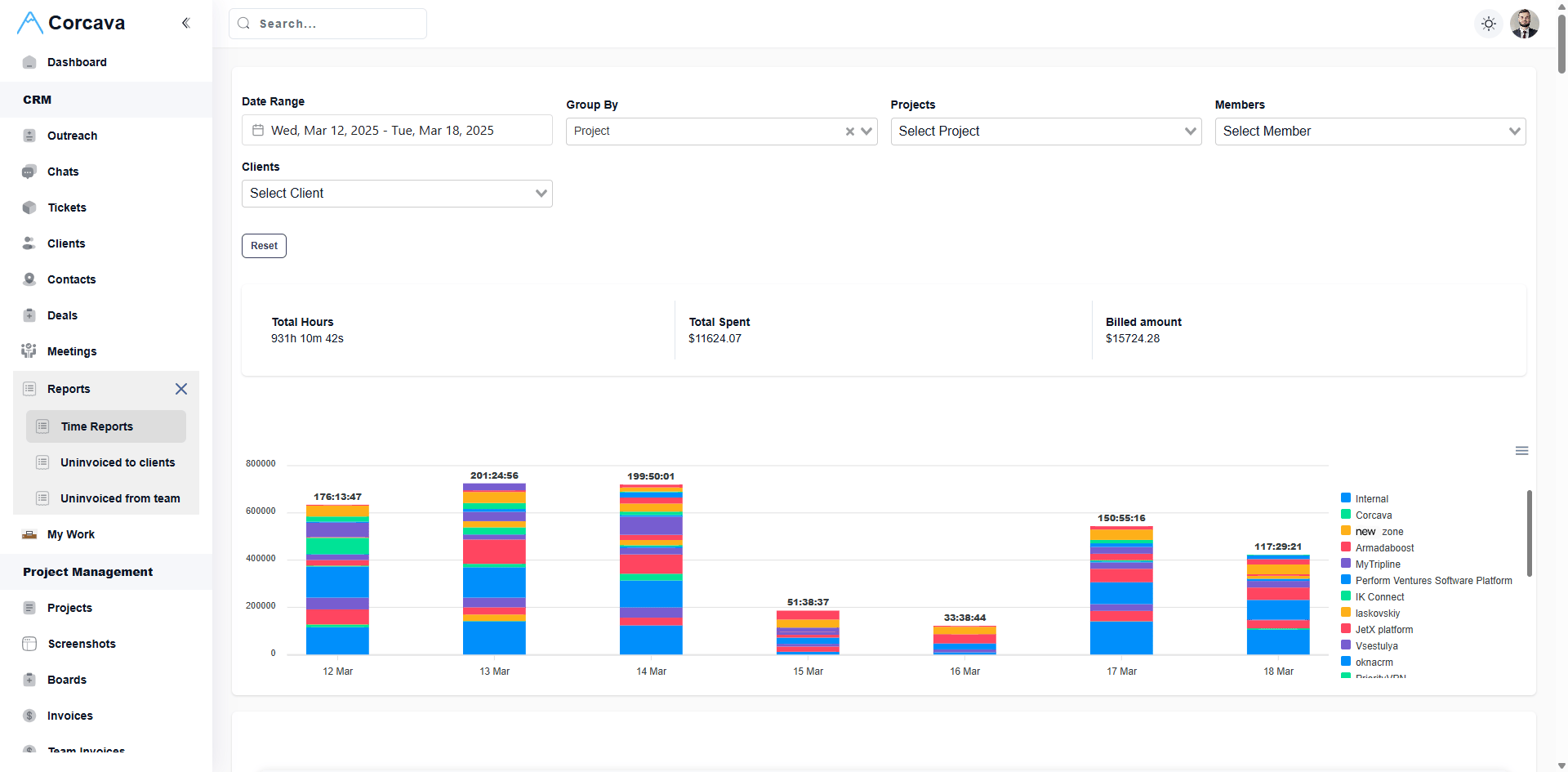This screenshot has height=772, width=1568.
Task: Click the Deals sidebar icon
Action: (29, 315)
